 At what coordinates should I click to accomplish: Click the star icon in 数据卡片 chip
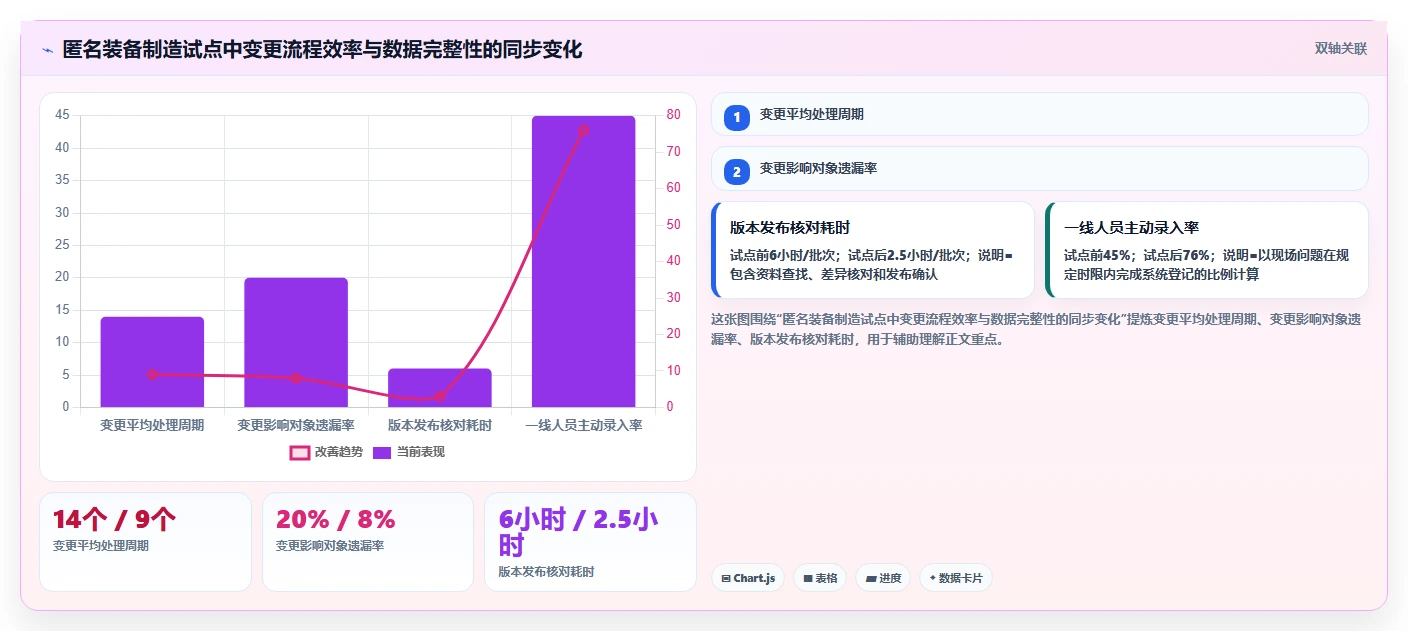[933, 578]
